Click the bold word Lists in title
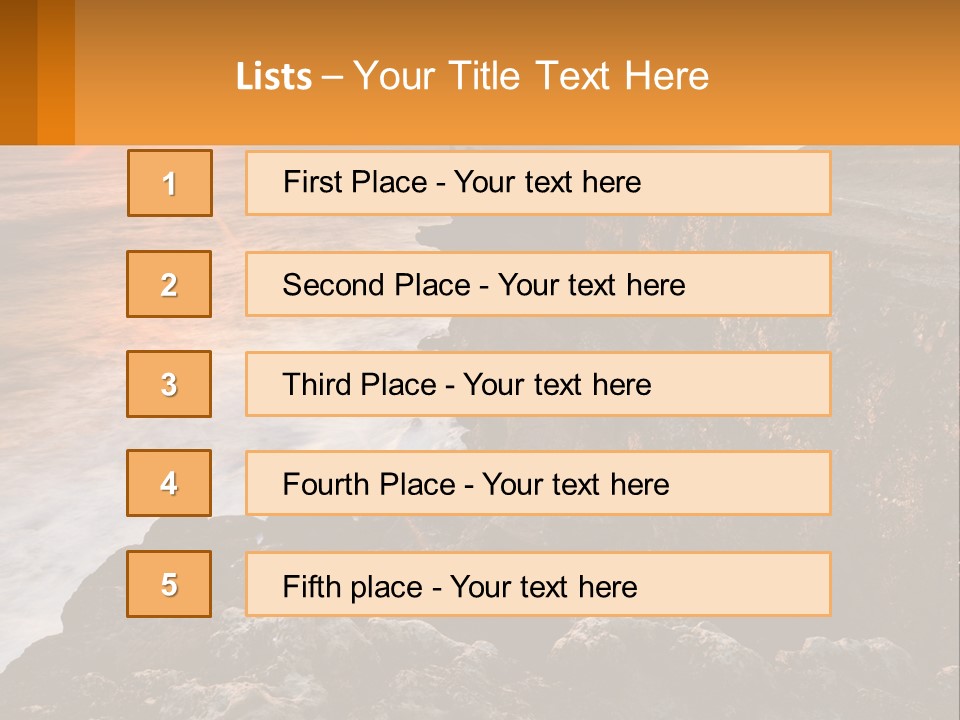Viewport: 960px width, 720px height. [x=274, y=77]
